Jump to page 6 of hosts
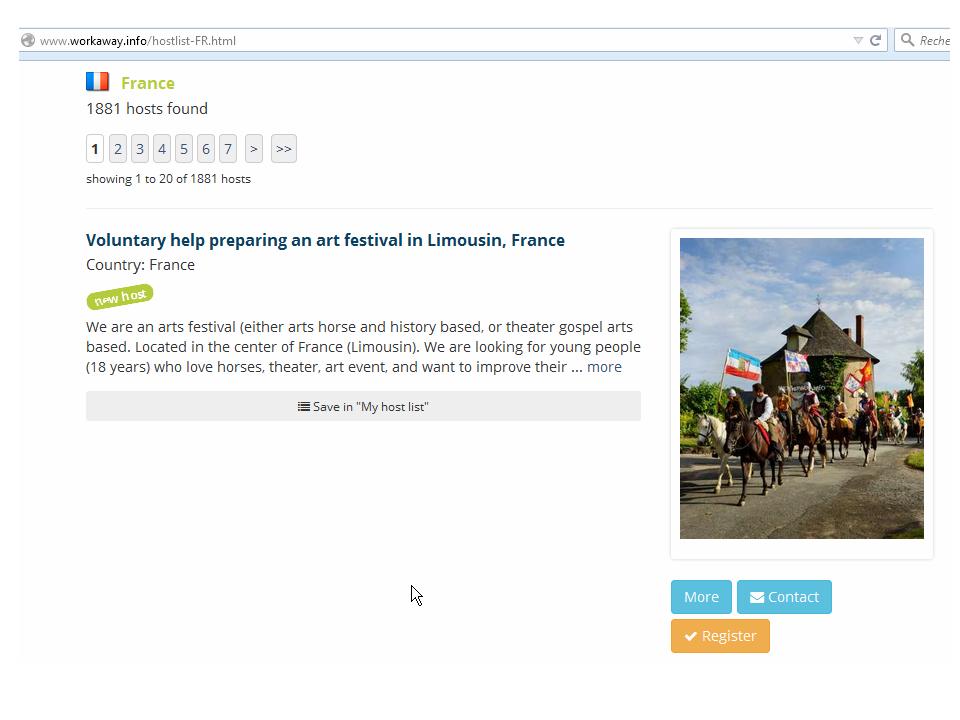 click(206, 149)
